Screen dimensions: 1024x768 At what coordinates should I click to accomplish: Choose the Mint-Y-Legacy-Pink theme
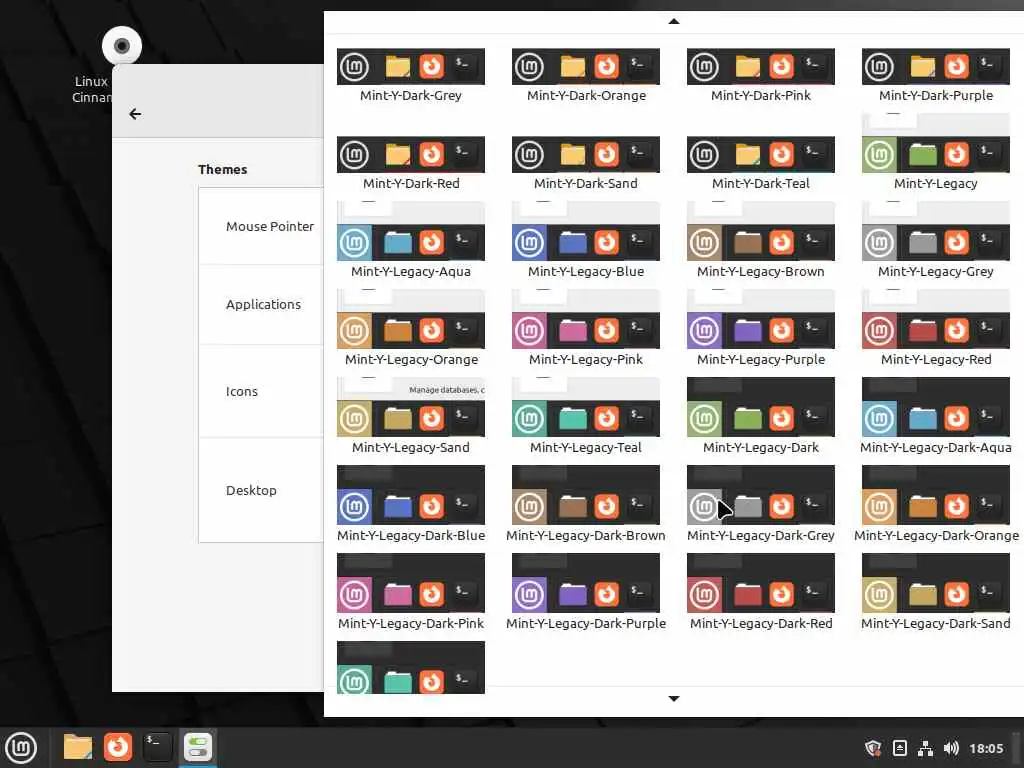[586, 319]
